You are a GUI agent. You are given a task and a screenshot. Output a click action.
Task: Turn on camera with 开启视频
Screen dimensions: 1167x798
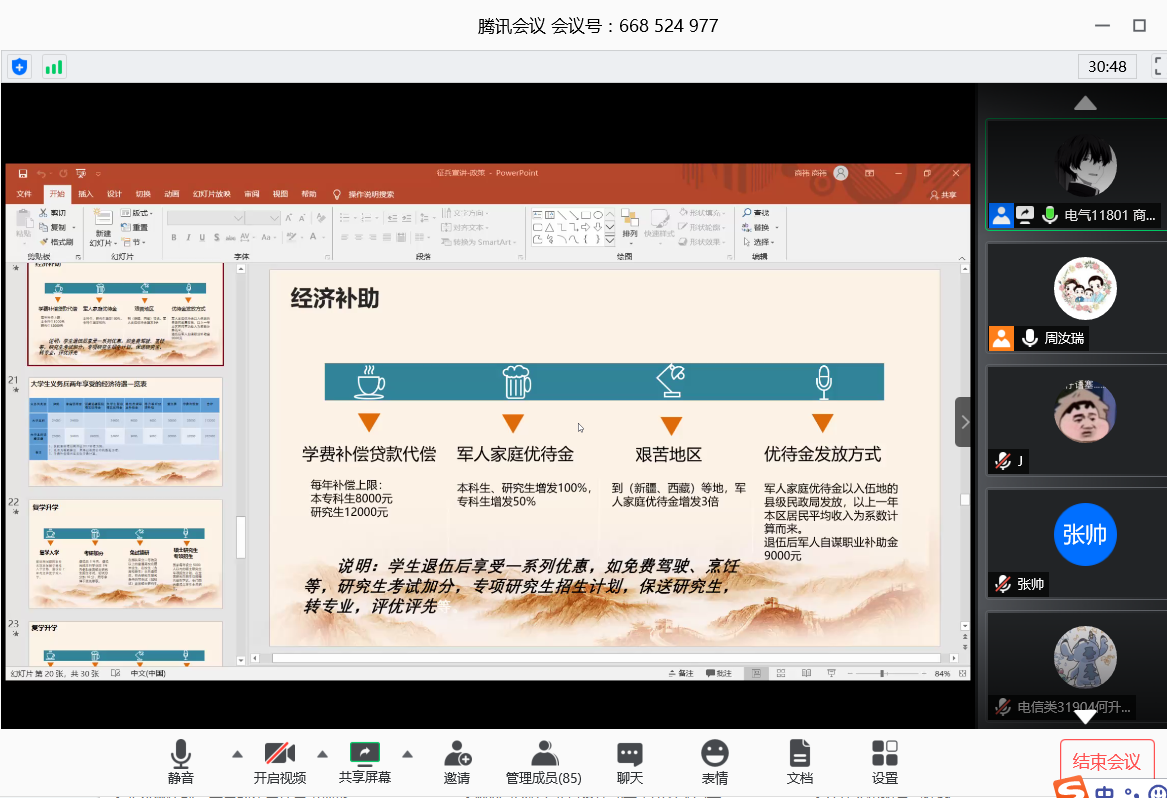click(279, 762)
